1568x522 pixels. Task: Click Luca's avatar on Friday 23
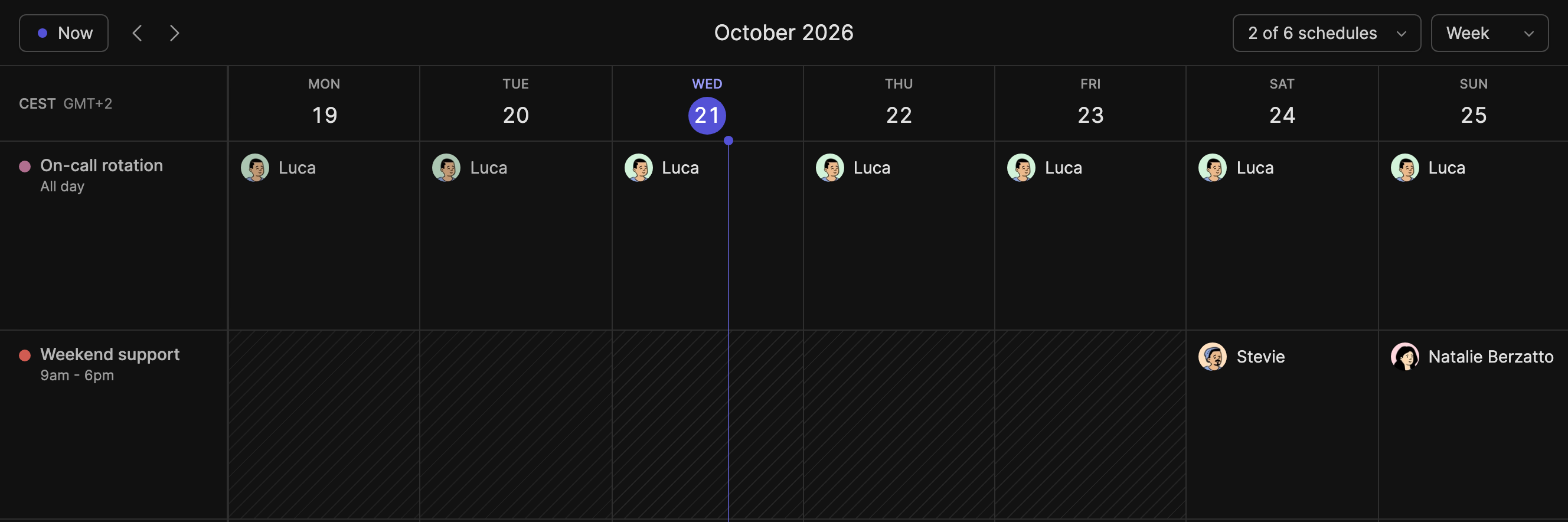tap(1021, 168)
